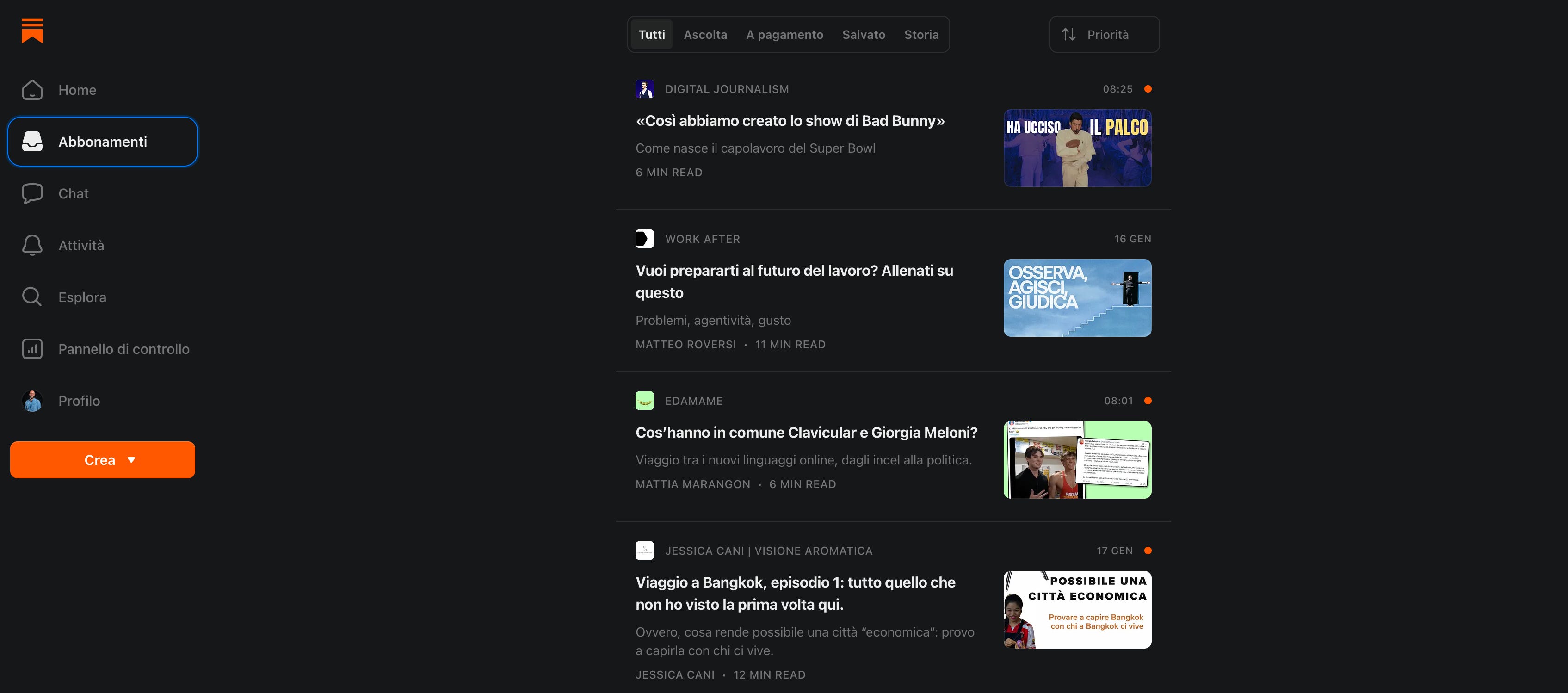The width and height of the screenshot is (1568, 693).
Task: Click the Pannello di controllo chart icon
Action: tap(32, 348)
